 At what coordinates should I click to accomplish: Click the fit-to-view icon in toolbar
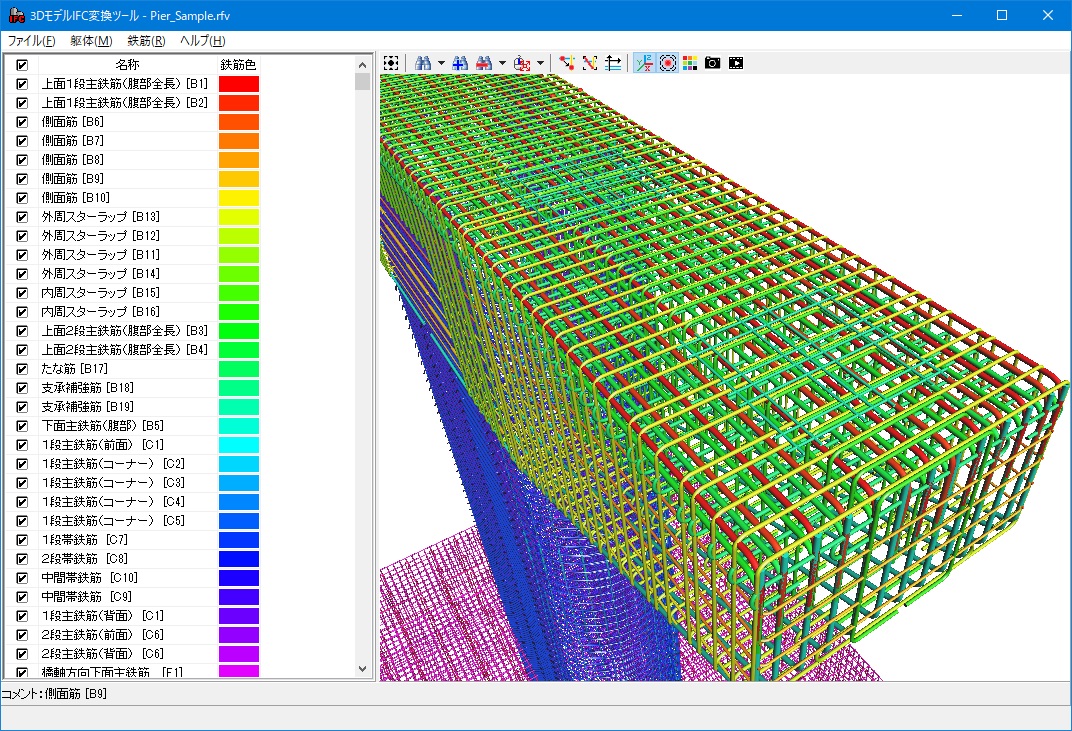(391, 63)
